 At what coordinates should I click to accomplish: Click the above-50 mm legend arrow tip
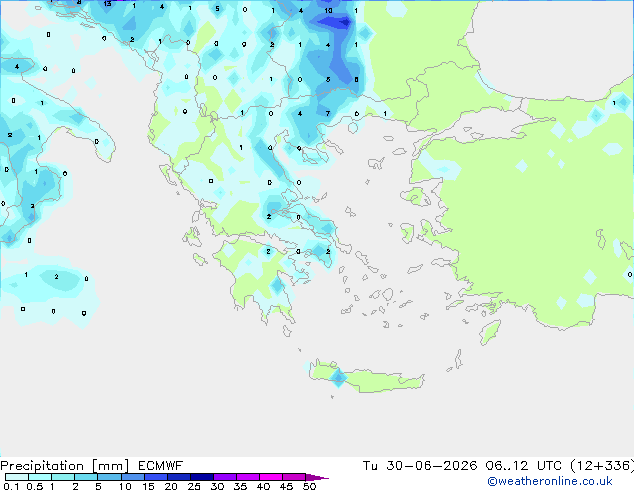317,477
